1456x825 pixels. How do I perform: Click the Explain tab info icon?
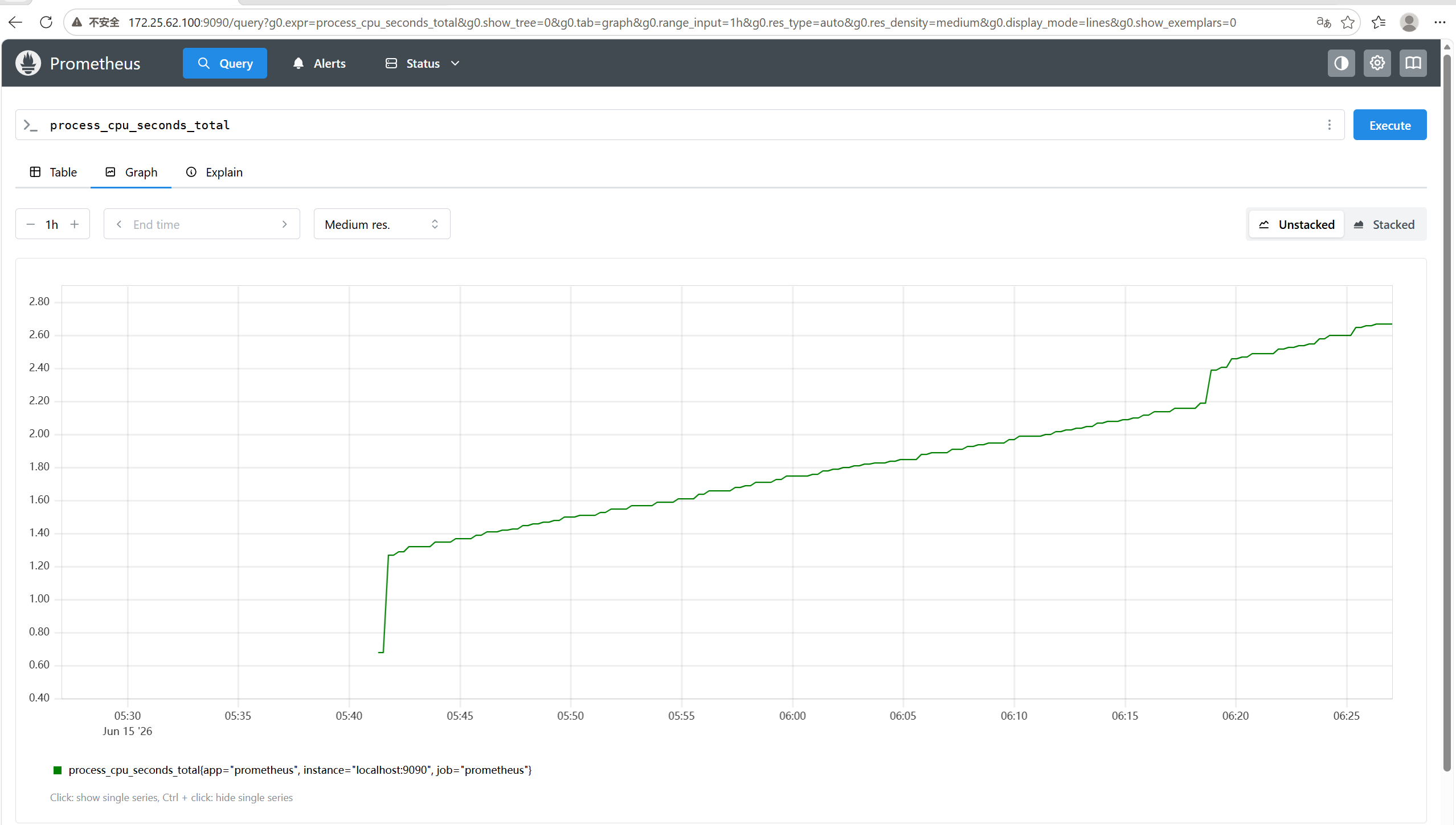click(191, 172)
